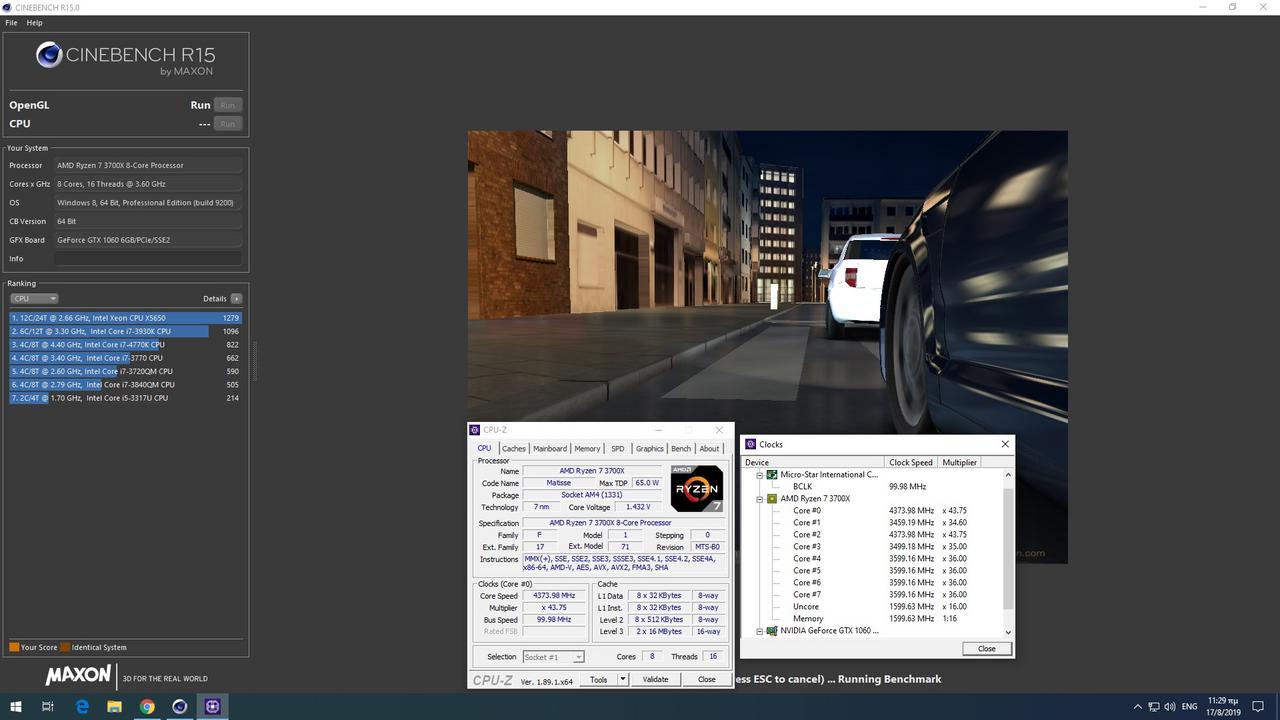Switch to Graphics tab in CPU-Z
The height and width of the screenshot is (720, 1280).
650,448
